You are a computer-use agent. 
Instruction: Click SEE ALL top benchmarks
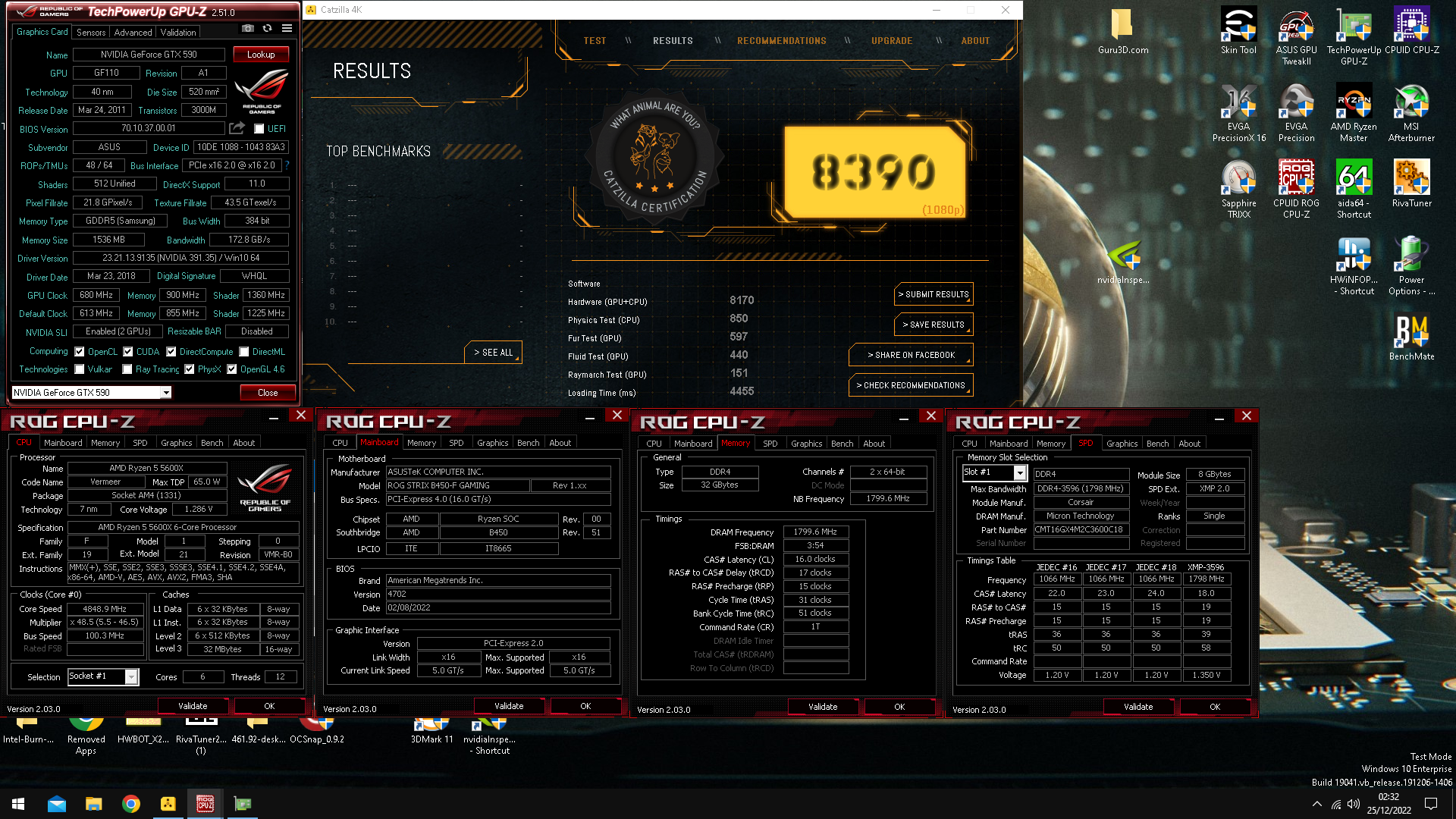[x=493, y=353]
